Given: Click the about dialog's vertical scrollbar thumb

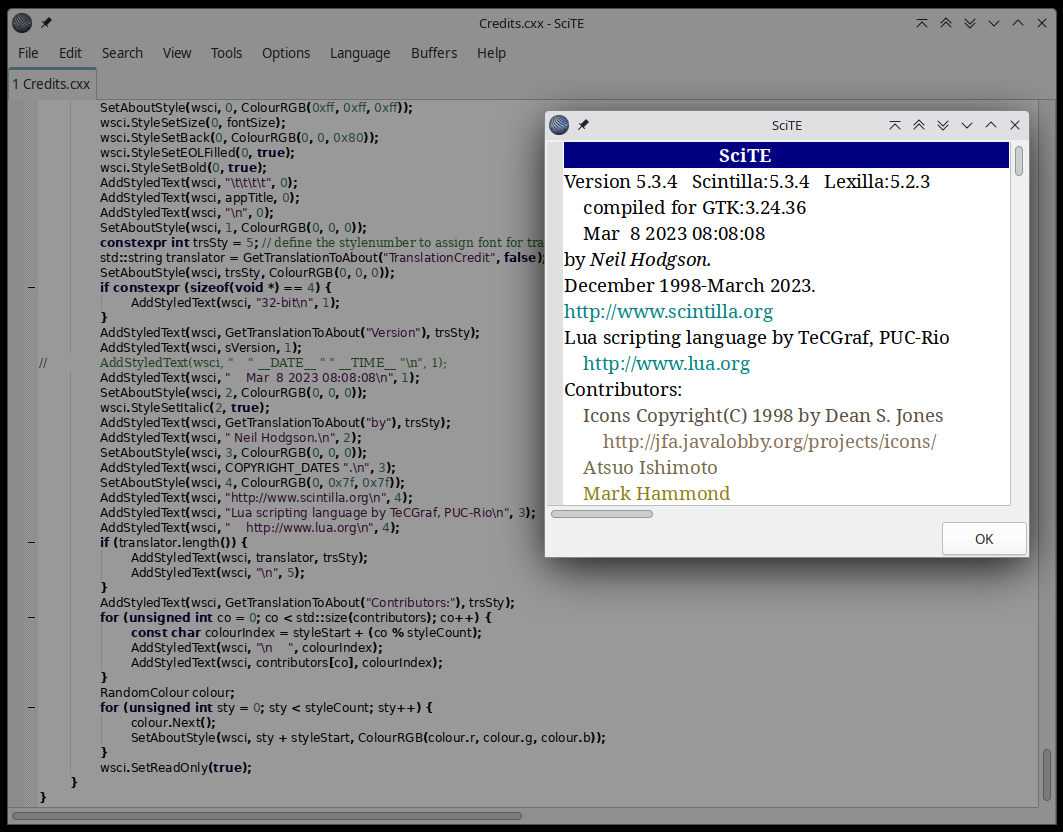Looking at the screenshot, I should pos(1018,161).
